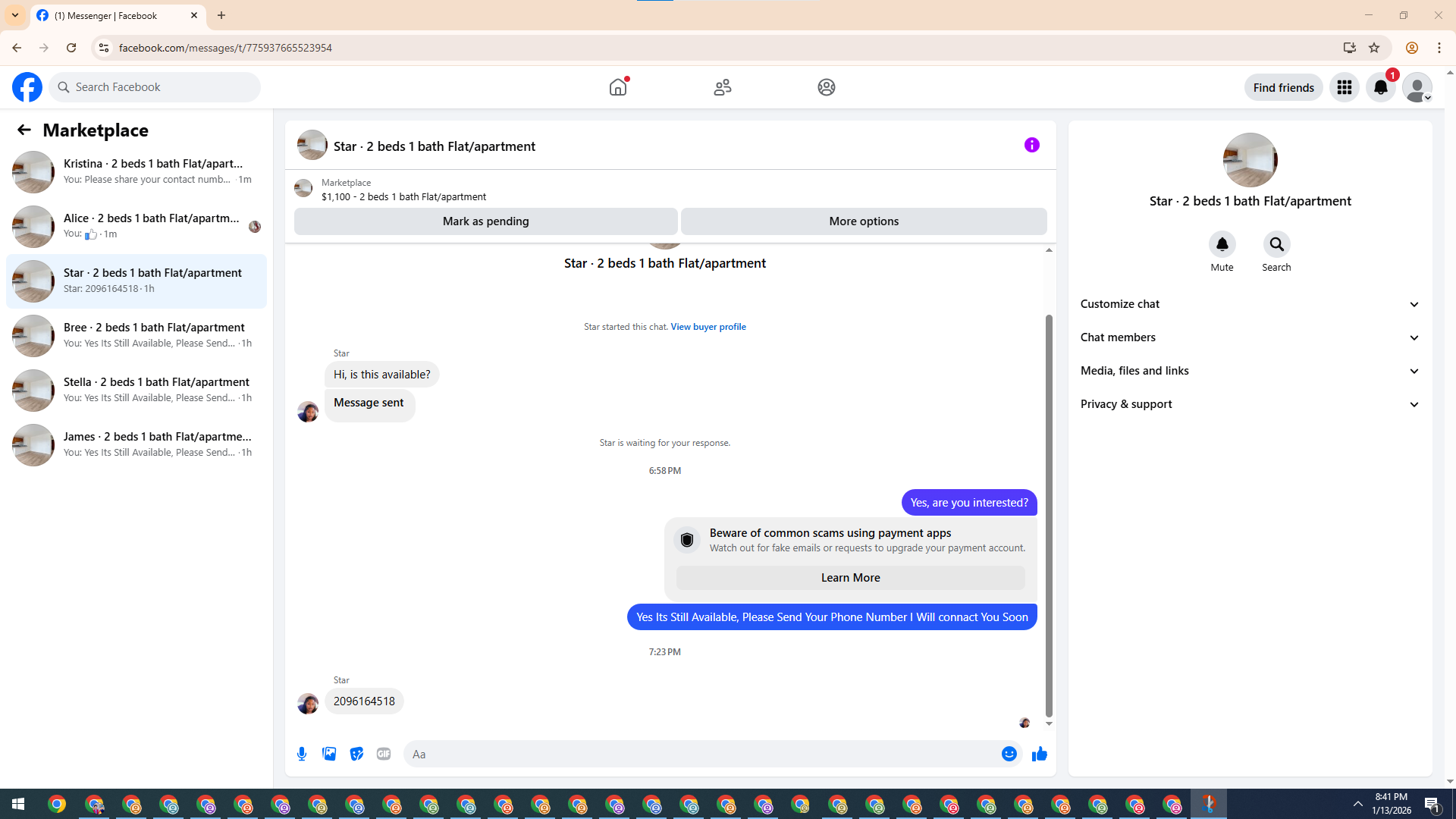Mute this conversation with Star
The image size is (1456, 819).
click(x=1222, y=245)
